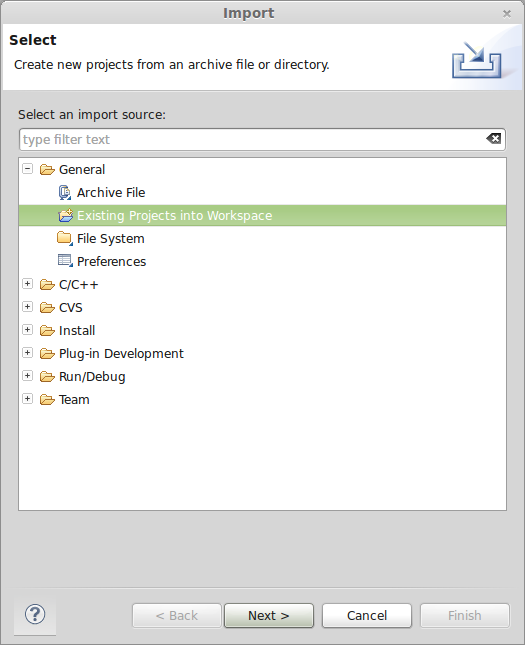Select the Team tree item
The height and width of the screenshot is (645, 525).
74,399
